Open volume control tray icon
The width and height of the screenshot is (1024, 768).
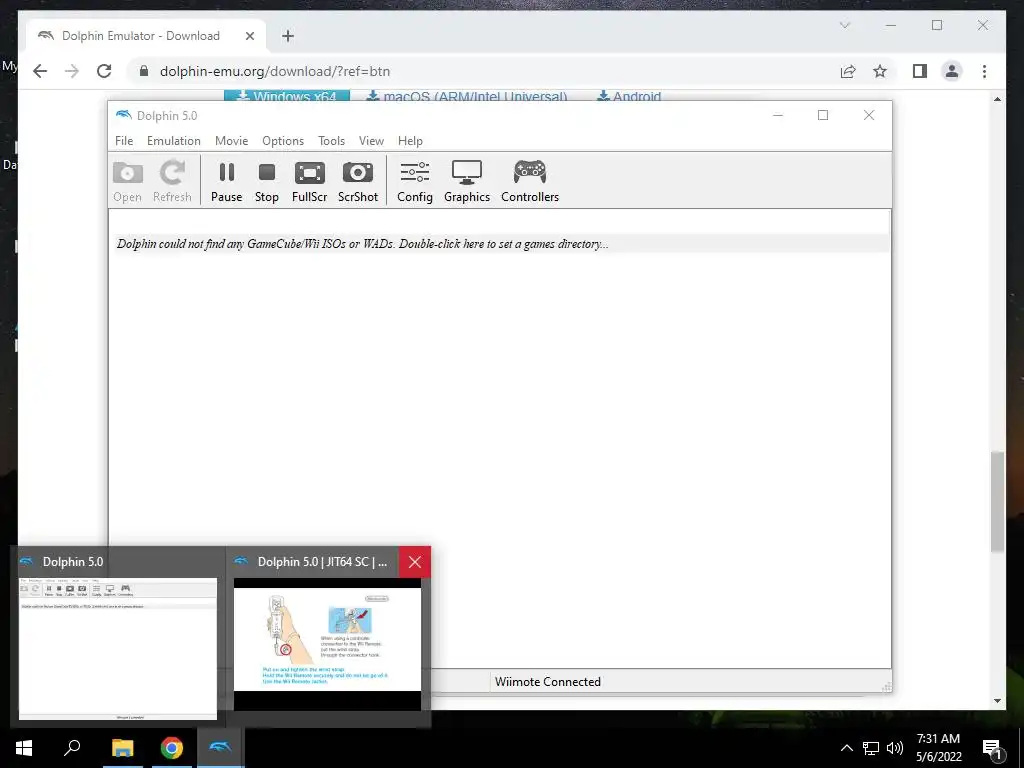(895, 748)
